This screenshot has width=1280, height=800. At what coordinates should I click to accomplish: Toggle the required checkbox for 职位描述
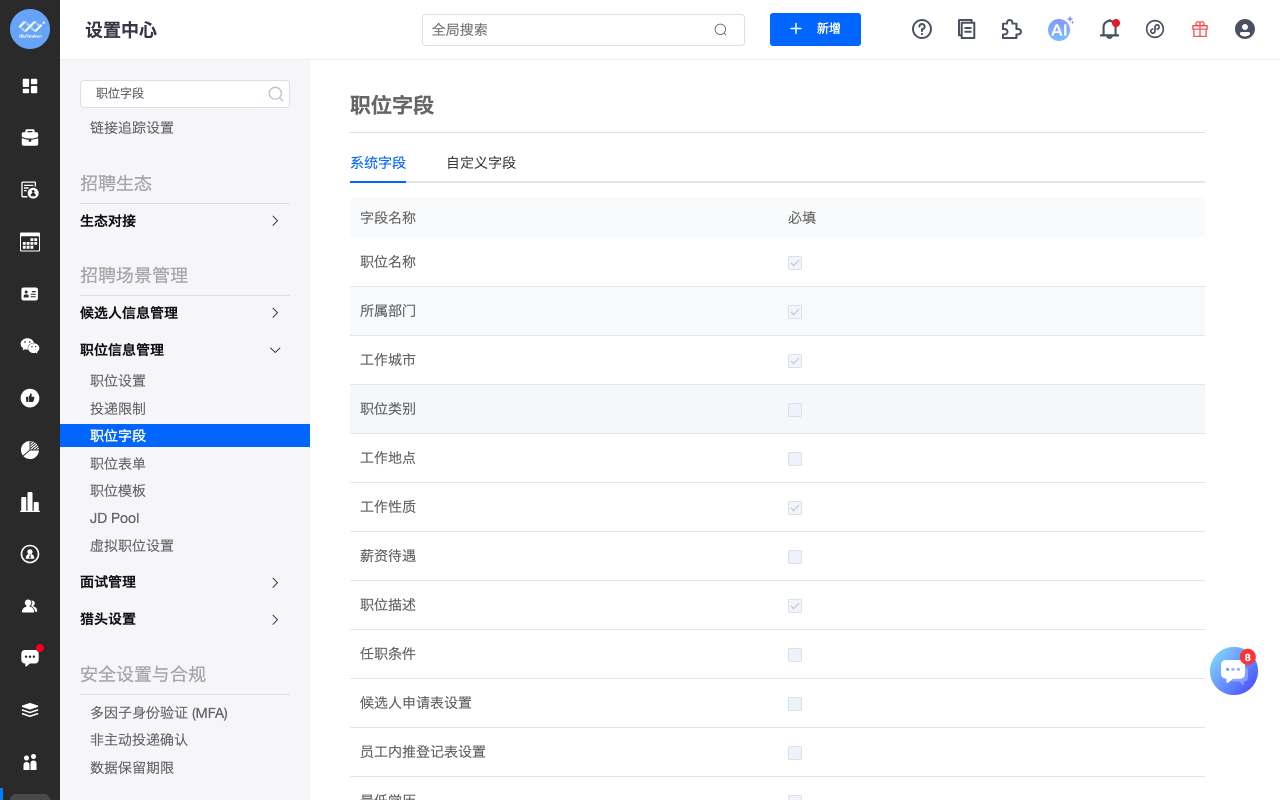pyautogui.click(x=795, y=606)
